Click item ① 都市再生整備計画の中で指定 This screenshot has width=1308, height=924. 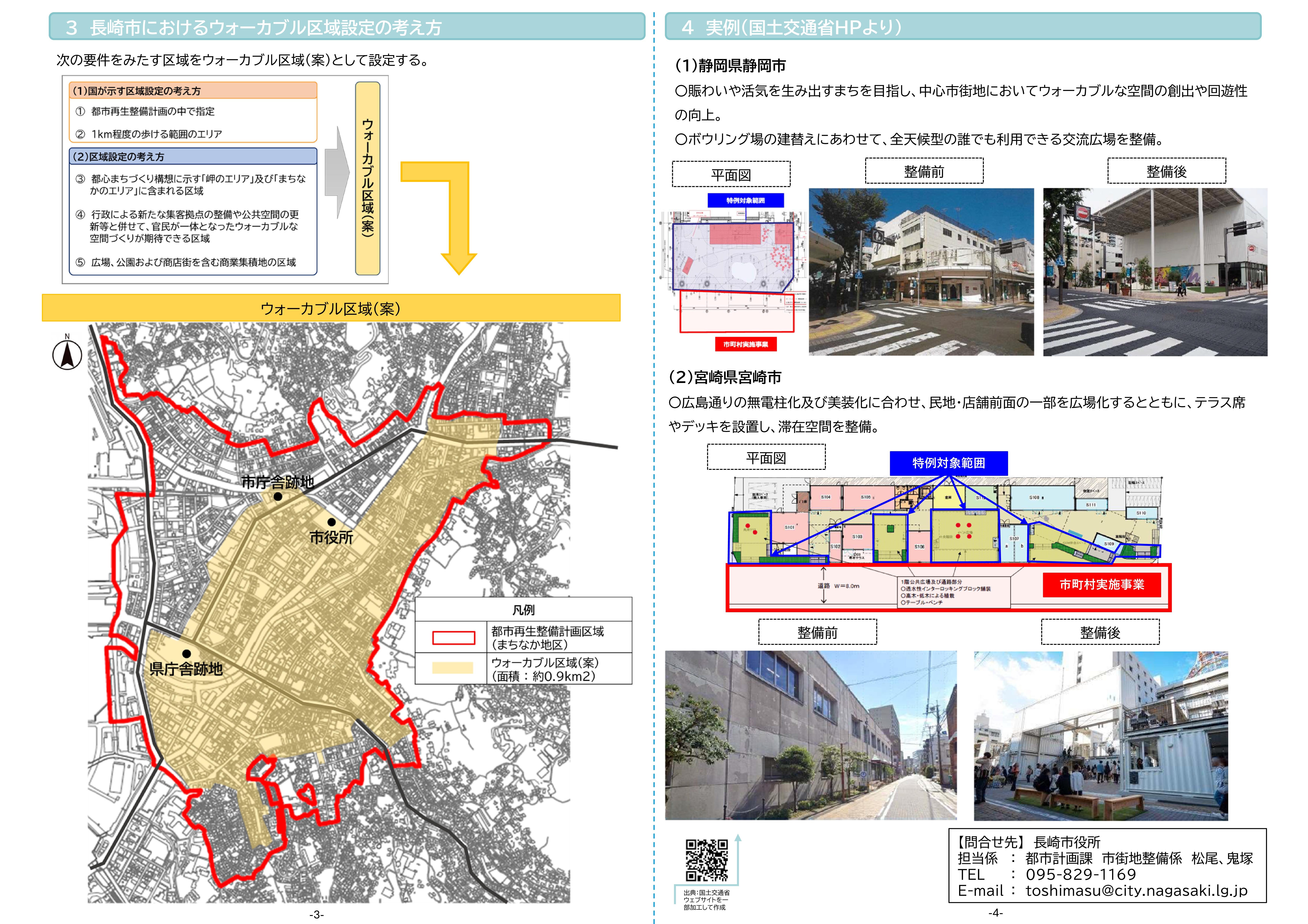[145, 112]
